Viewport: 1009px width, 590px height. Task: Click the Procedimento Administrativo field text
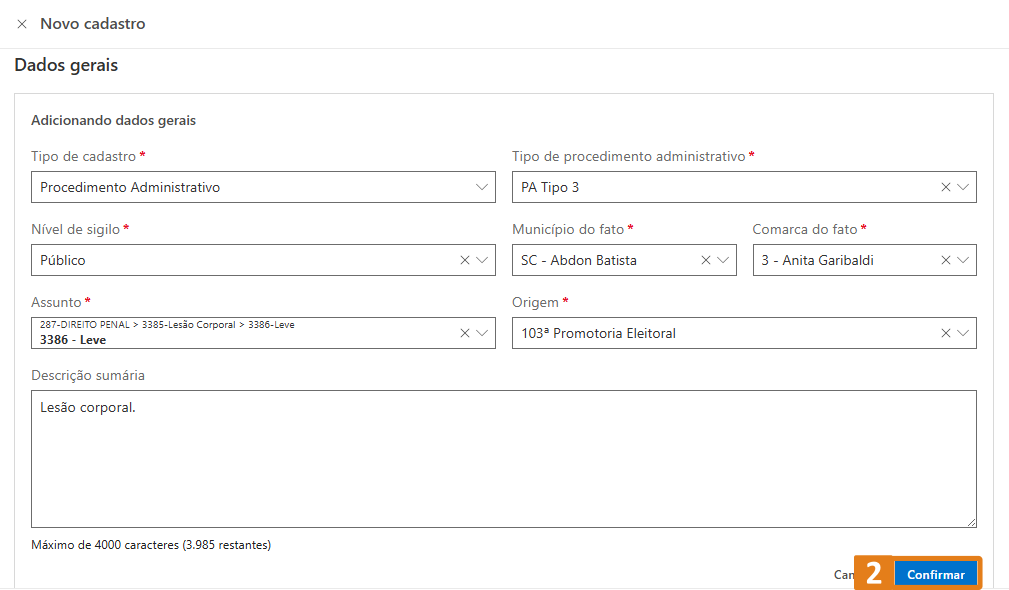click(130, 187)
